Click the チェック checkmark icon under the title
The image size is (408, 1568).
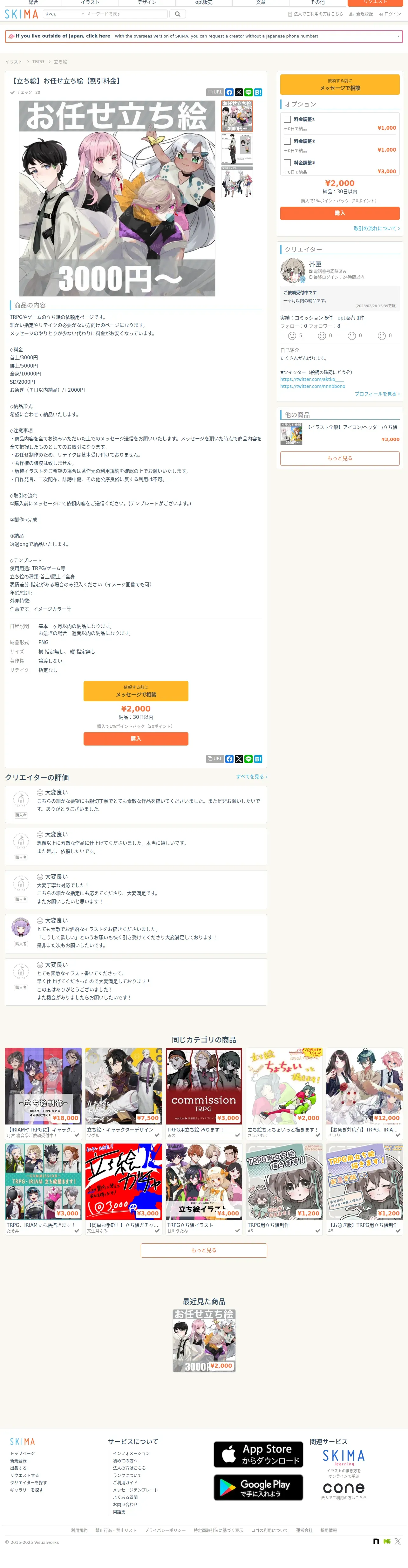tap(12, 93)
